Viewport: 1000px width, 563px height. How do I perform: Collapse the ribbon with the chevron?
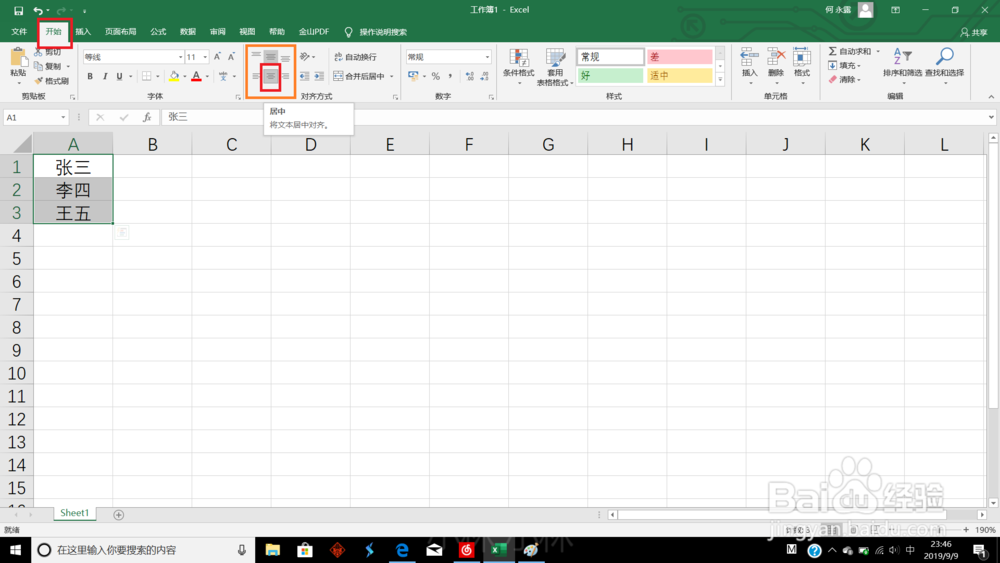point(990,97)
